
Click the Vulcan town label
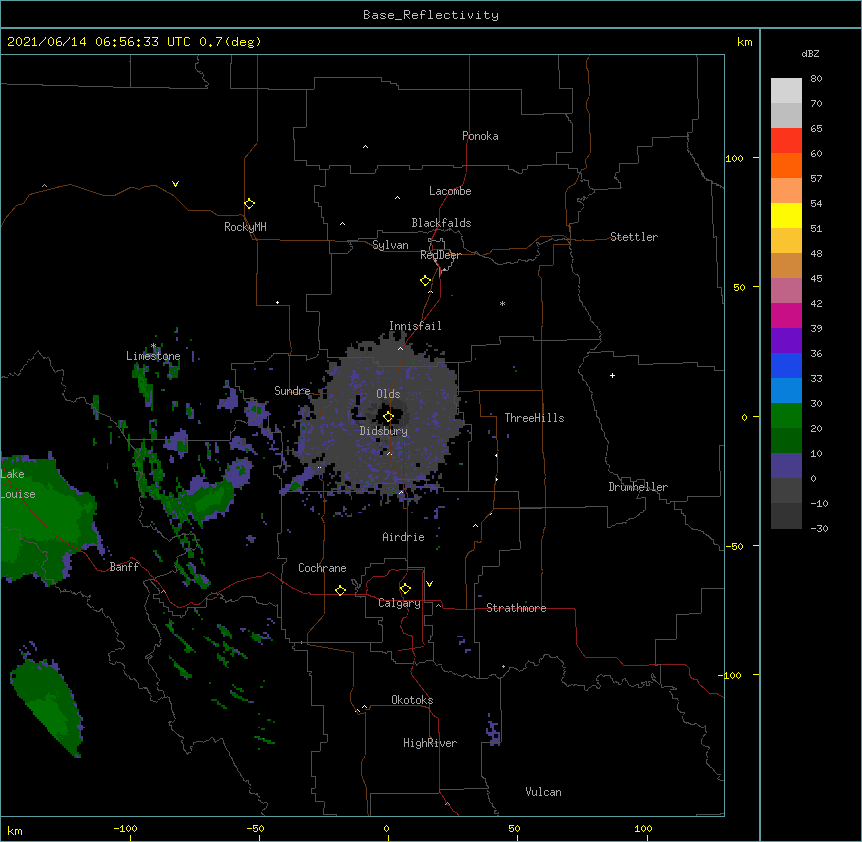pyautogui.click(x=543, y=792)
